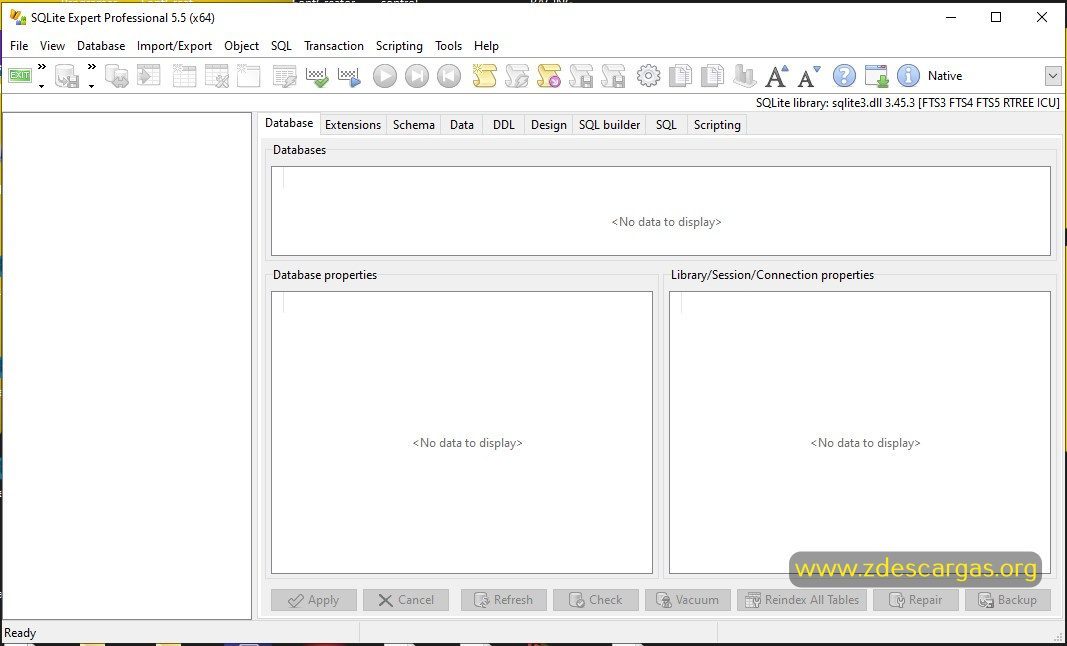Click the Ready status bar text
The image size is (1067, 646).
pyautogui.click(x=20, y=633)
